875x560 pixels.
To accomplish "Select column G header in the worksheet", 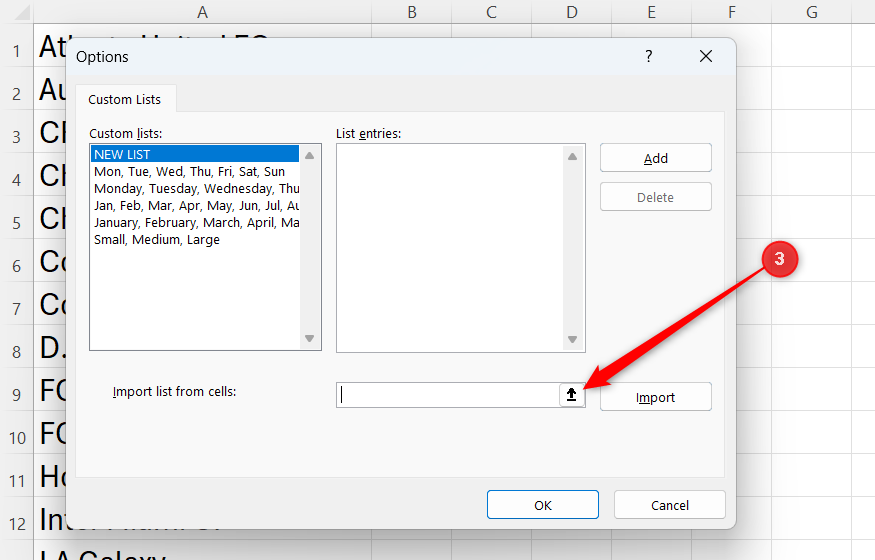I will (x=812, y=12).
